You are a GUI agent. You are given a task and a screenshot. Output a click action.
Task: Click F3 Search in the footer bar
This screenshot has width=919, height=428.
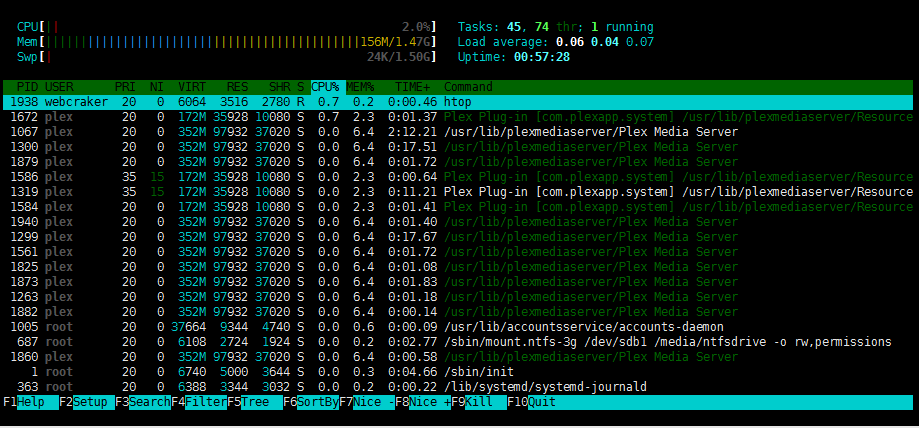pyautogui.click(x=141, y=402)
